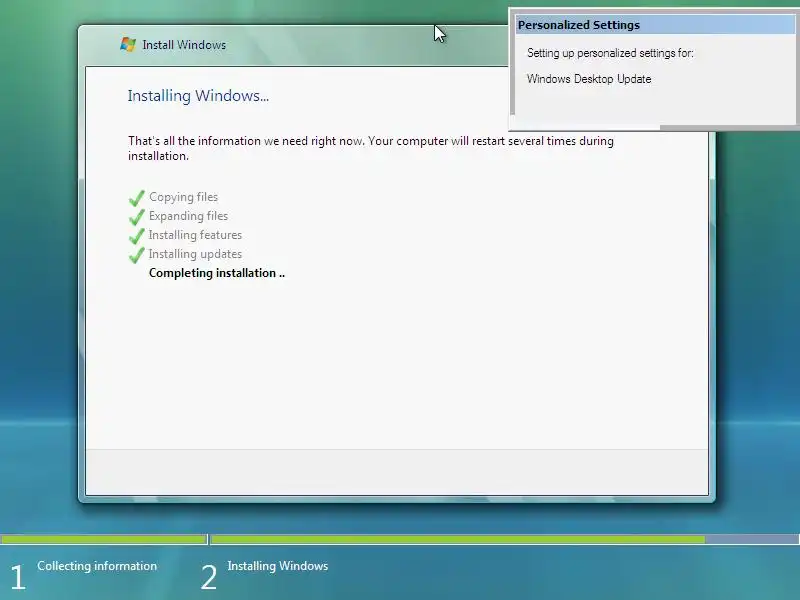Click the green checkmark beside Expanding files
The image size is (800, 600).
[x=137, y=216]
